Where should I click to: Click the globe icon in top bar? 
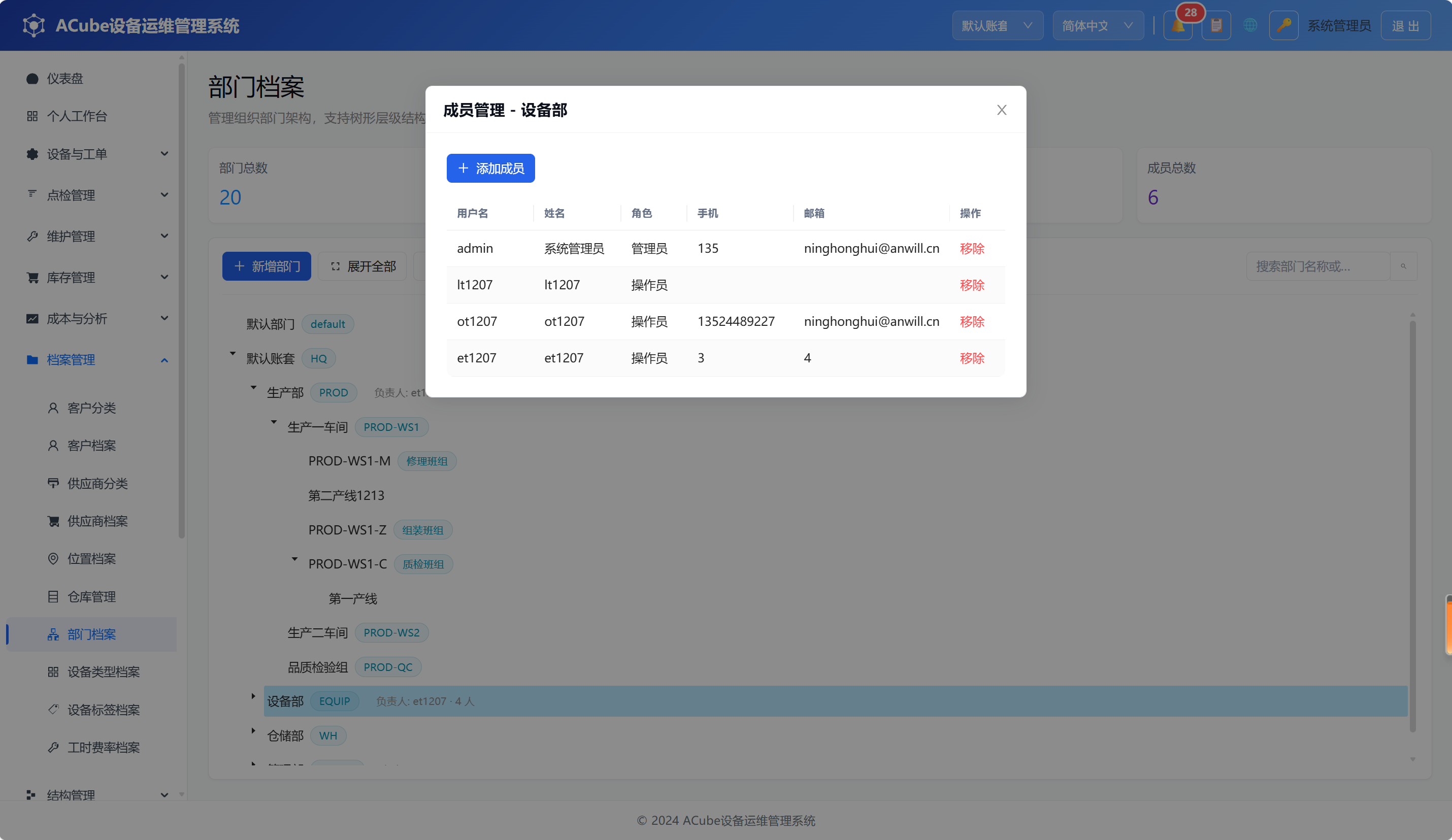[1250, 25]
